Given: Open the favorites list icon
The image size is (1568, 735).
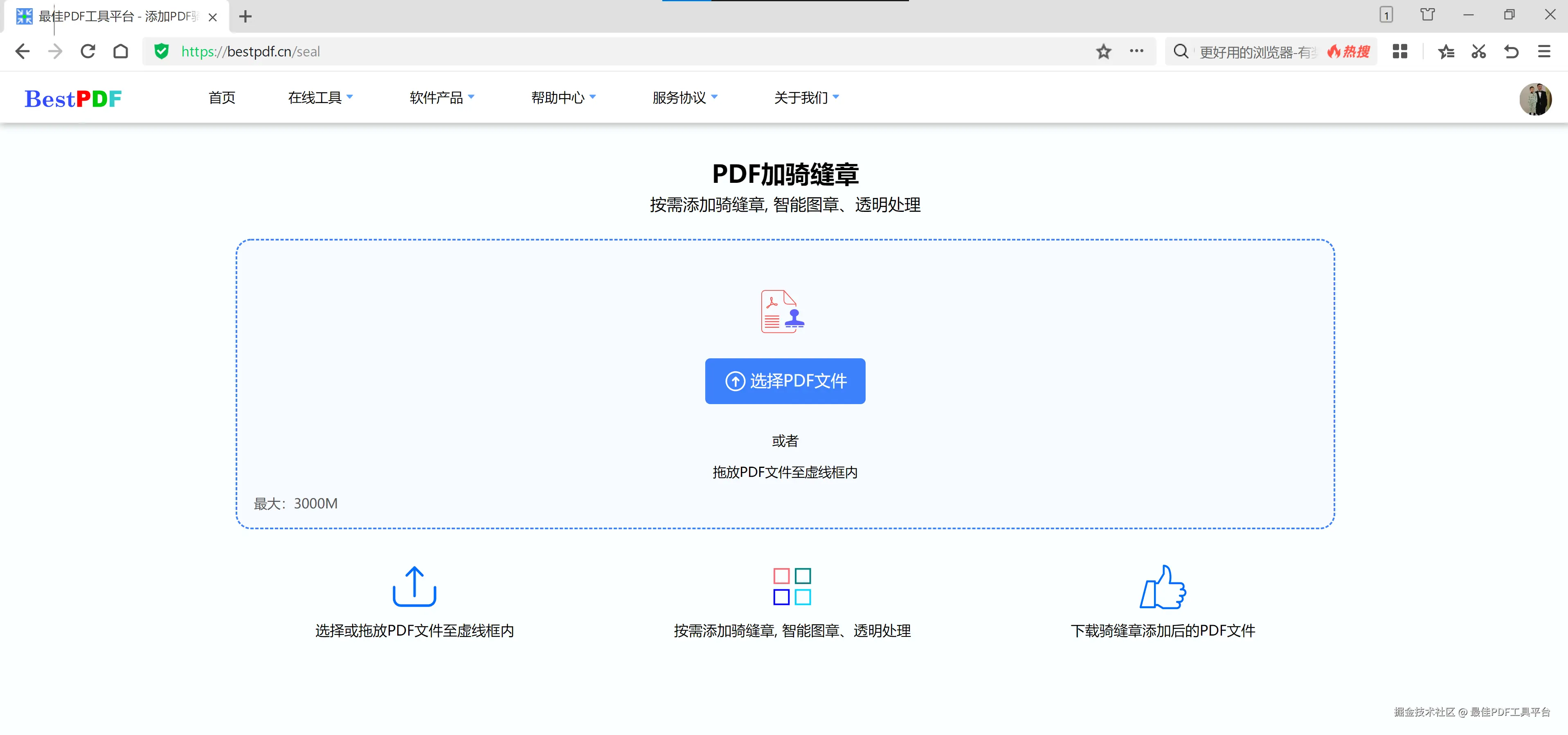Looking at the screenshot, I should 1446,52.
